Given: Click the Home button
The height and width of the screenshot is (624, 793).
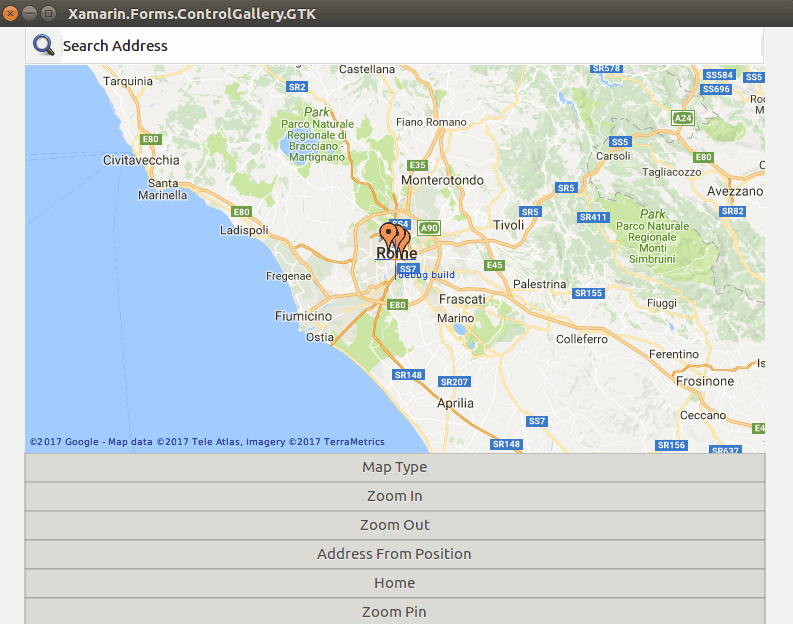Looking at the screenshot, I should click(394, 583).
